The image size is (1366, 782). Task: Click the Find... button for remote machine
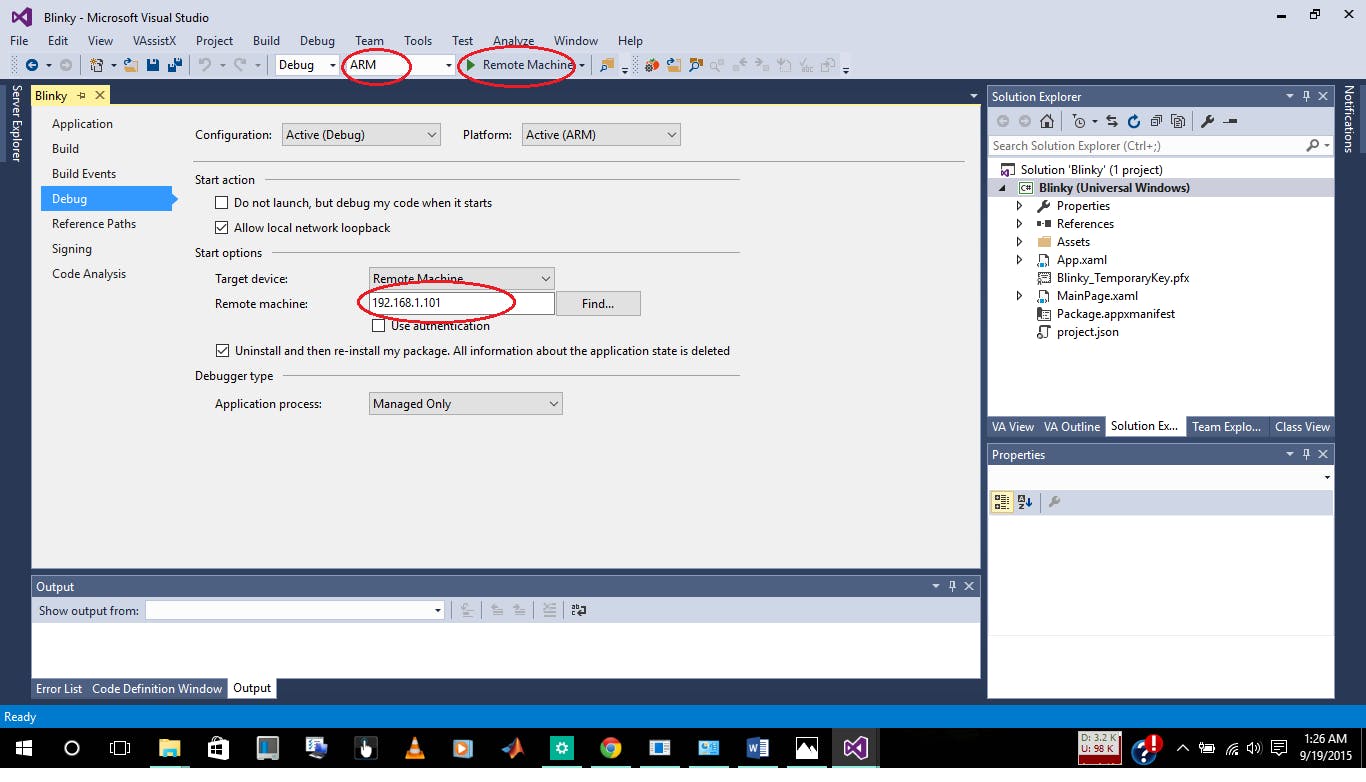pyautogui.click(x=598, y=304)
